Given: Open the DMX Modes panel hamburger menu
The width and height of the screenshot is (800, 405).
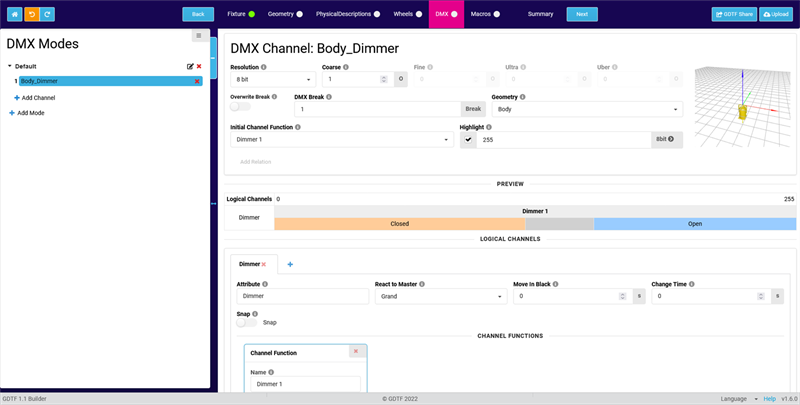Looking at the screenshot, I should click(198, 36).
